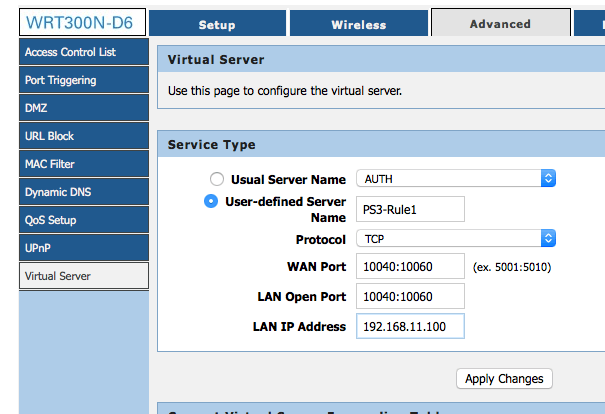Click the Virtual Server section heading

click(216, 60)
